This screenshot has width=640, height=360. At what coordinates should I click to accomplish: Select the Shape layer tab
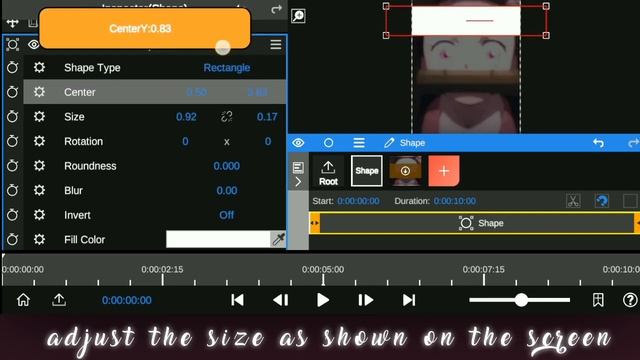(367, 171)
